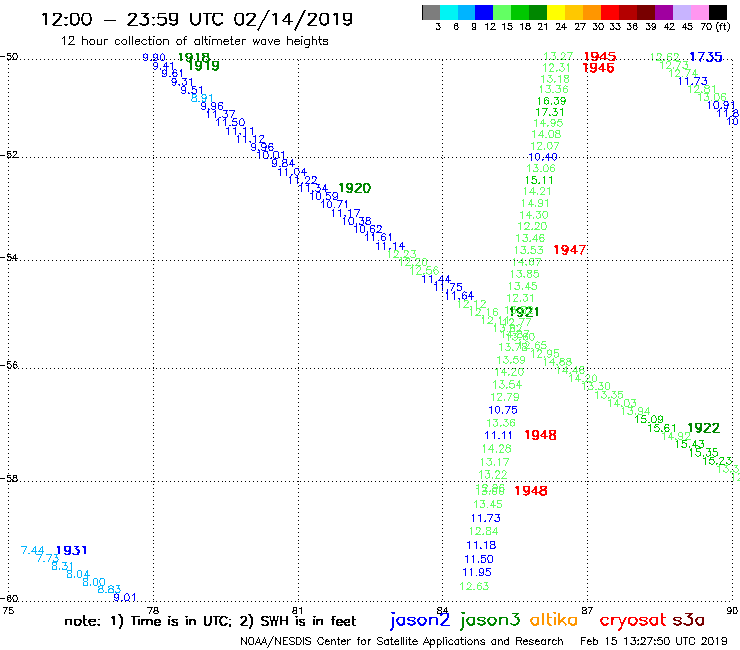Click the wave height value 13.53
The height and width of the screenshot is (650, 740).
529,250
